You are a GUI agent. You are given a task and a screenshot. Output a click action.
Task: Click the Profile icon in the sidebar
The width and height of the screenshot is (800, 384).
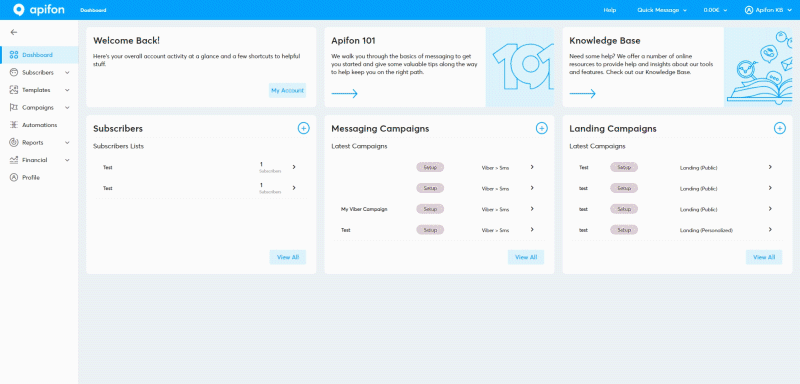14,177
